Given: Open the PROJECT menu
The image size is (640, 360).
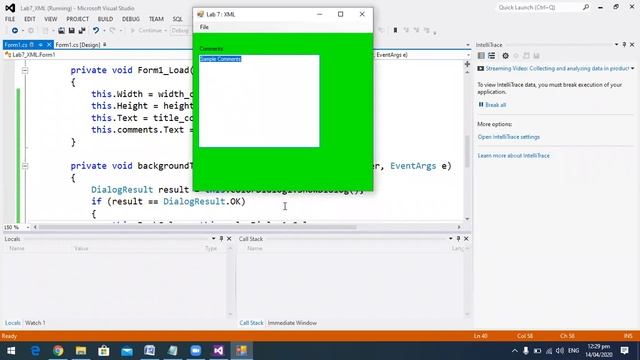Looking at the screenshot, I should (78, 19).
